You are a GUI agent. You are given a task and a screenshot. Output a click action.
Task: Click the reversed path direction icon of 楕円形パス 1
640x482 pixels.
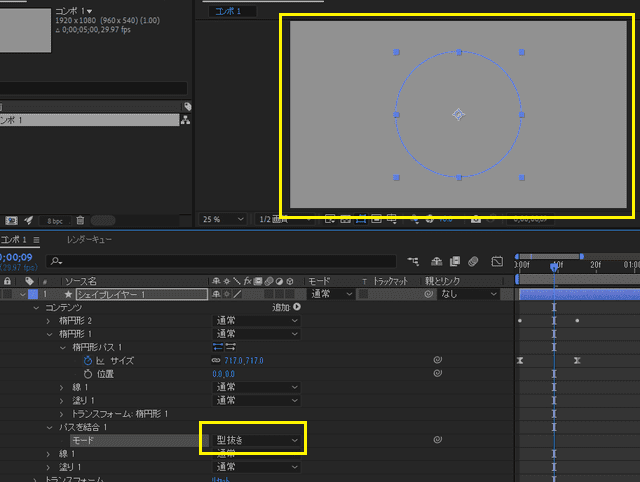click(x=231, y=347)
